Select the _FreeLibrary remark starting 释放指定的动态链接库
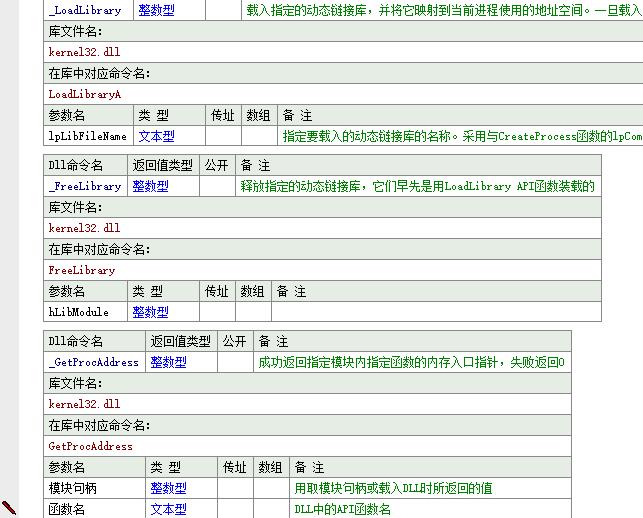 pyautogui.click(x=417, y=186)
